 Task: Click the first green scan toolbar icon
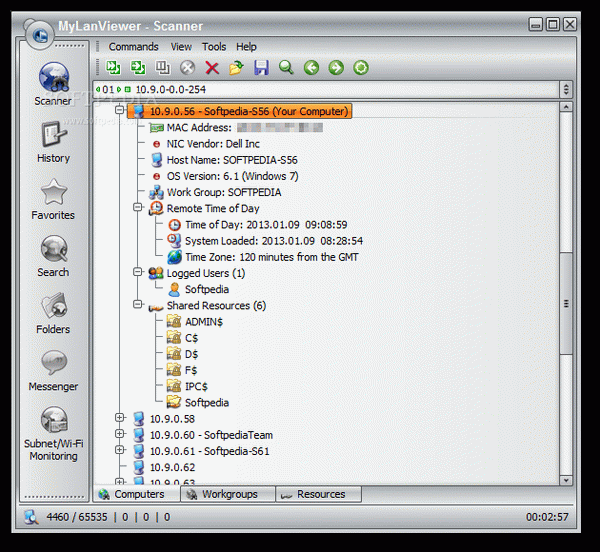pos(113,68)
